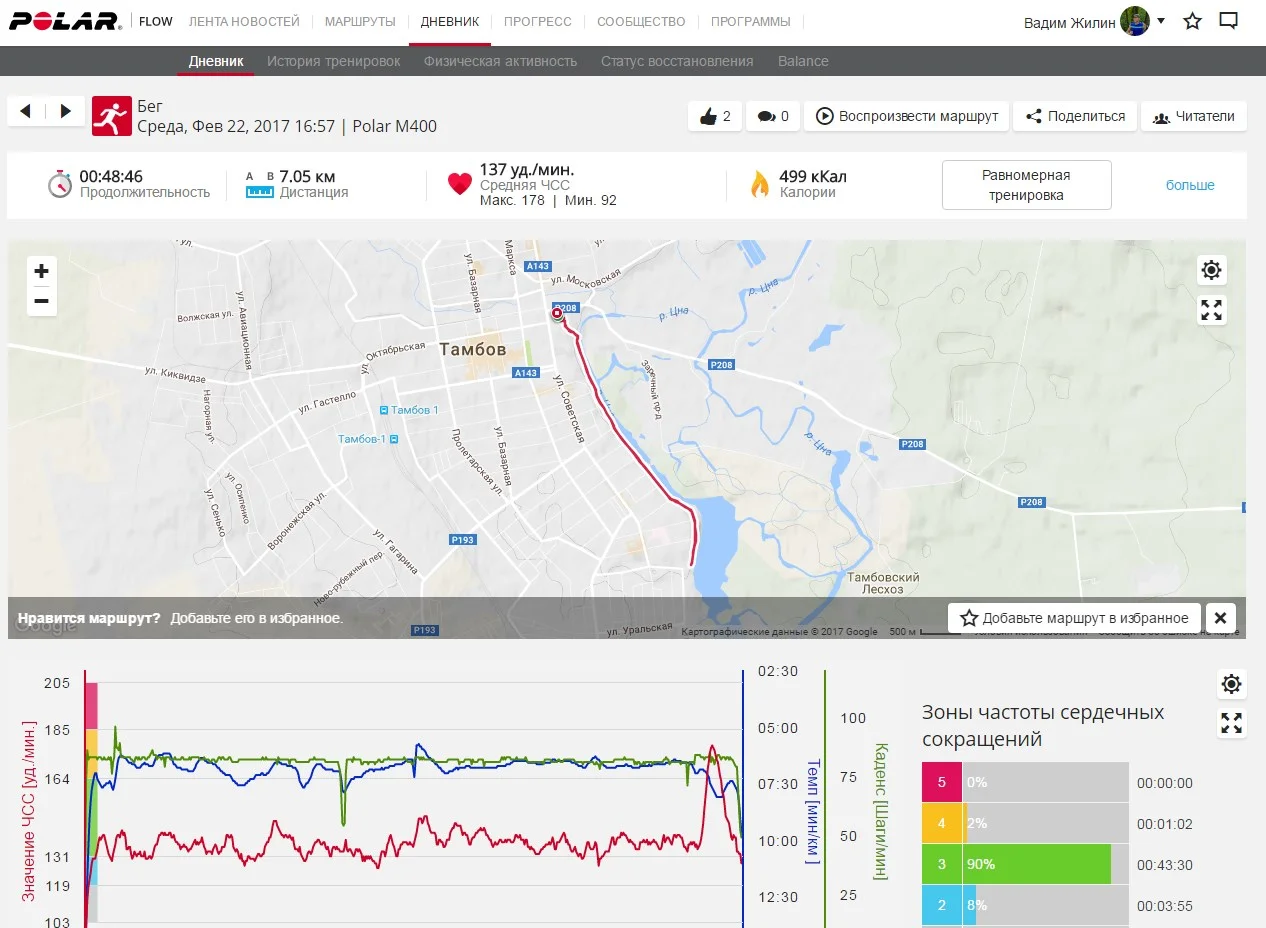The height and width of the screenshot is (928, 1266).
Task: Select История тренировок tab
Action: tap(333, 61)
